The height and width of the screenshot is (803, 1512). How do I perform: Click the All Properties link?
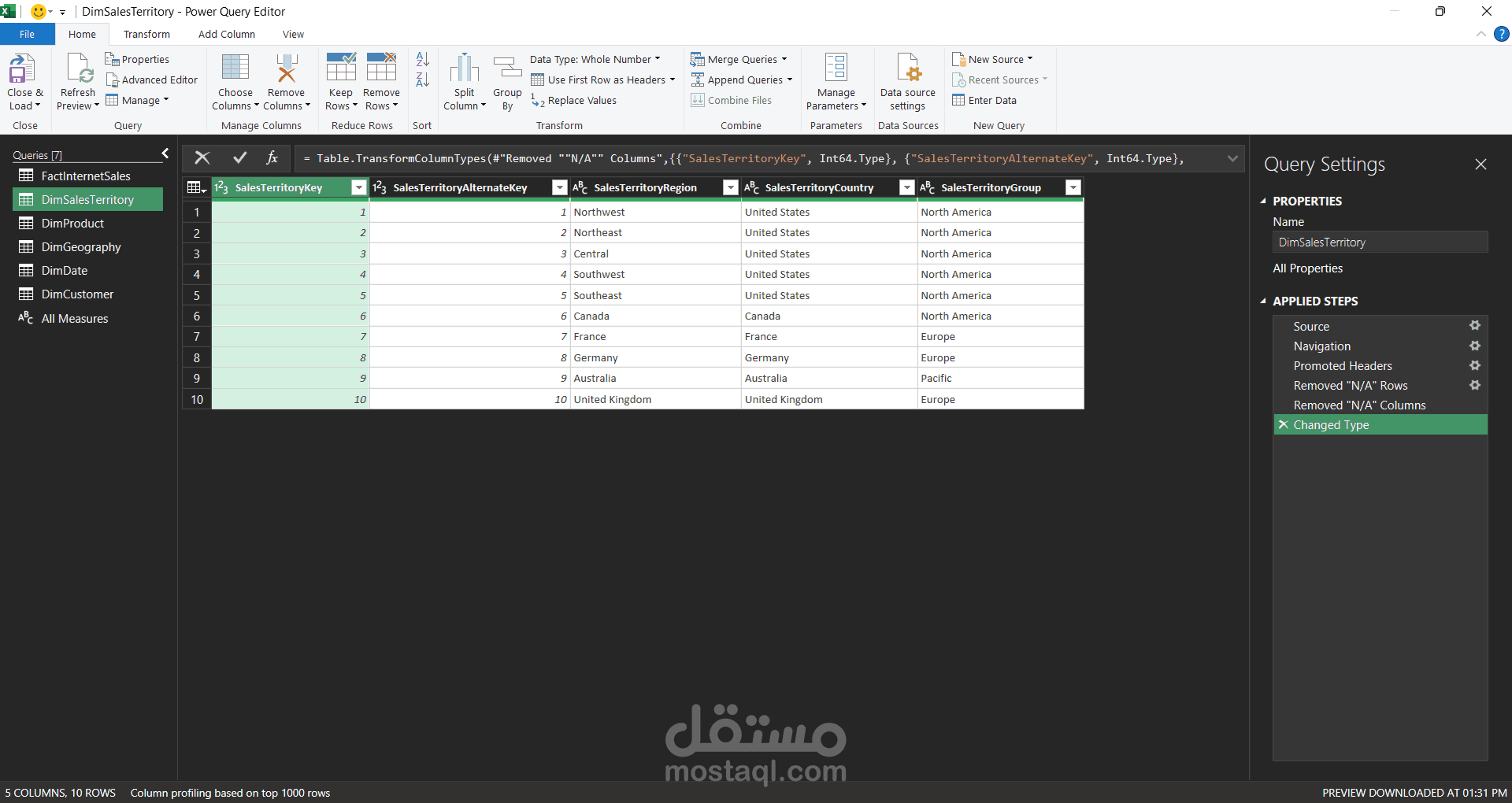tap(1307, 268)
